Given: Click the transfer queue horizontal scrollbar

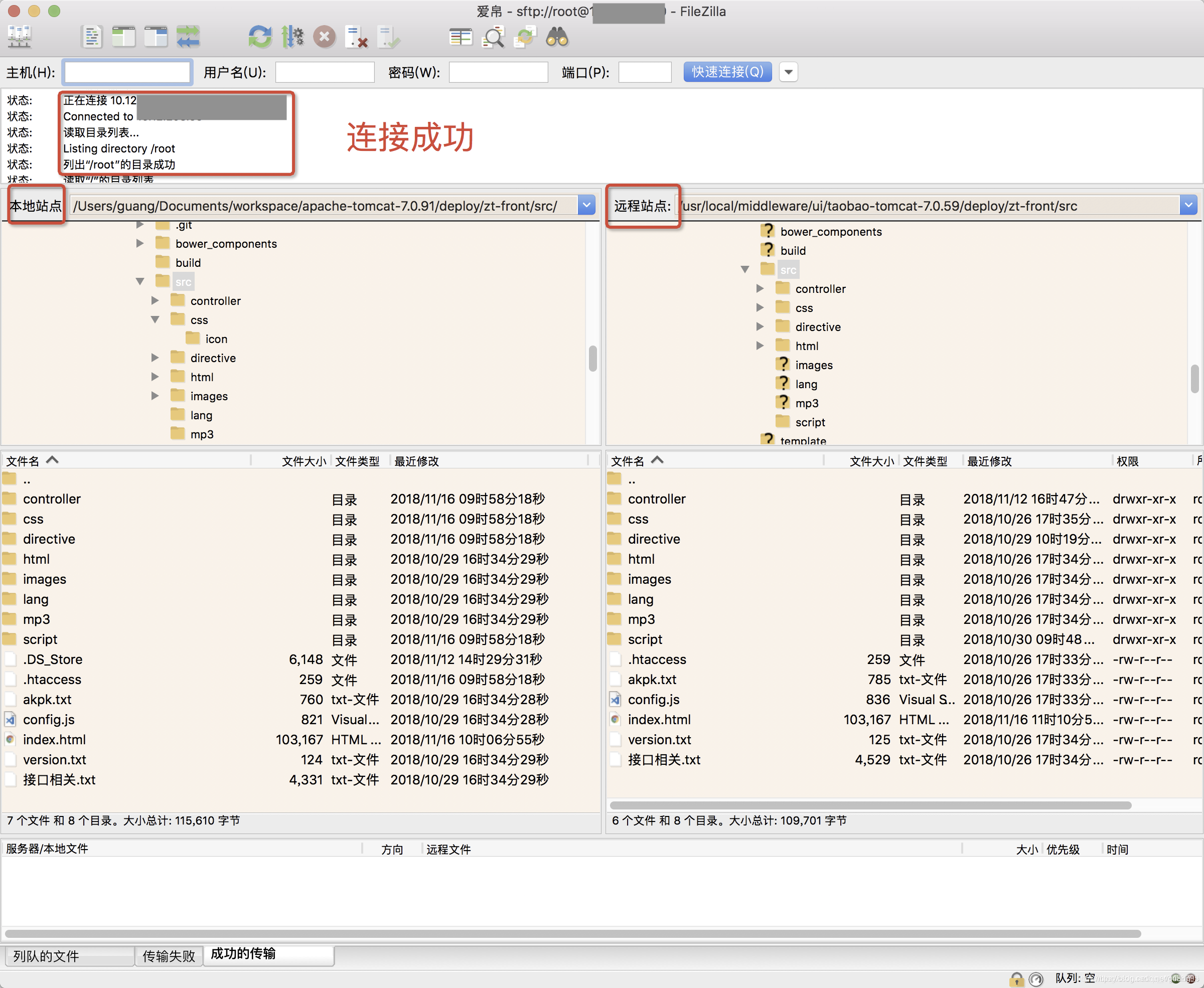Looking at the screenshot, I should tap(572, 933).
